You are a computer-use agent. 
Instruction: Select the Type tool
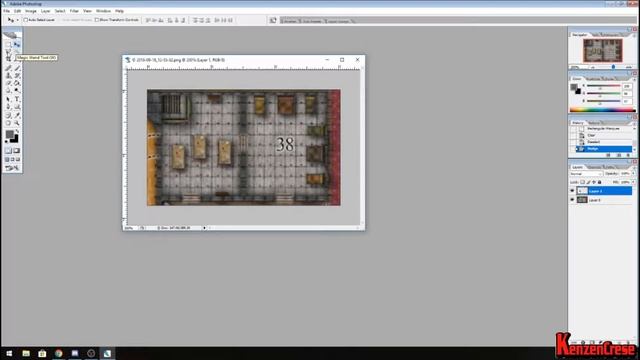pos(17,99)
